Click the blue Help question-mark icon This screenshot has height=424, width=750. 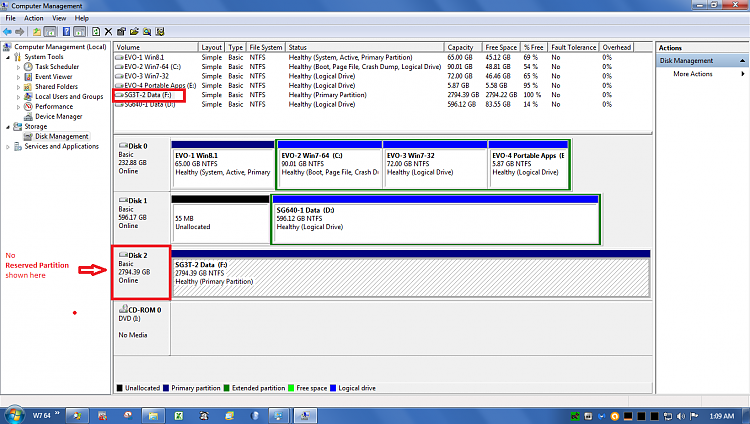[66, 32]
